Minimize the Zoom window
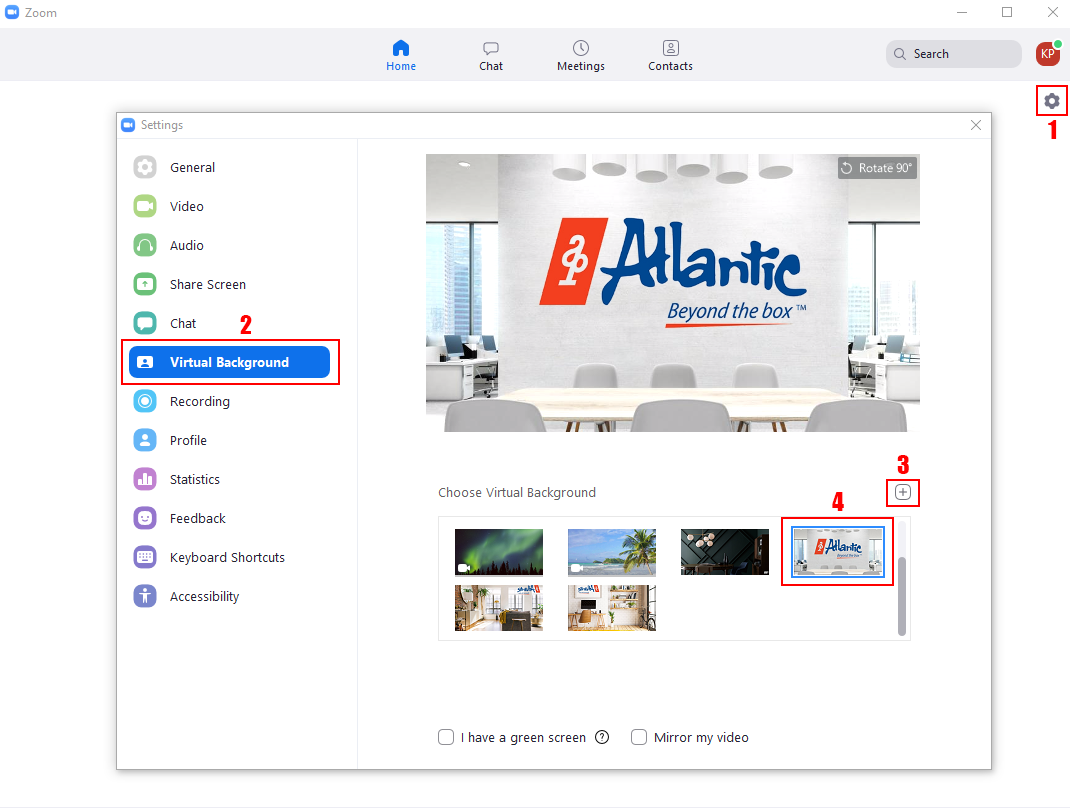The height and width of the screenshot is (808, 1070). 961,12
